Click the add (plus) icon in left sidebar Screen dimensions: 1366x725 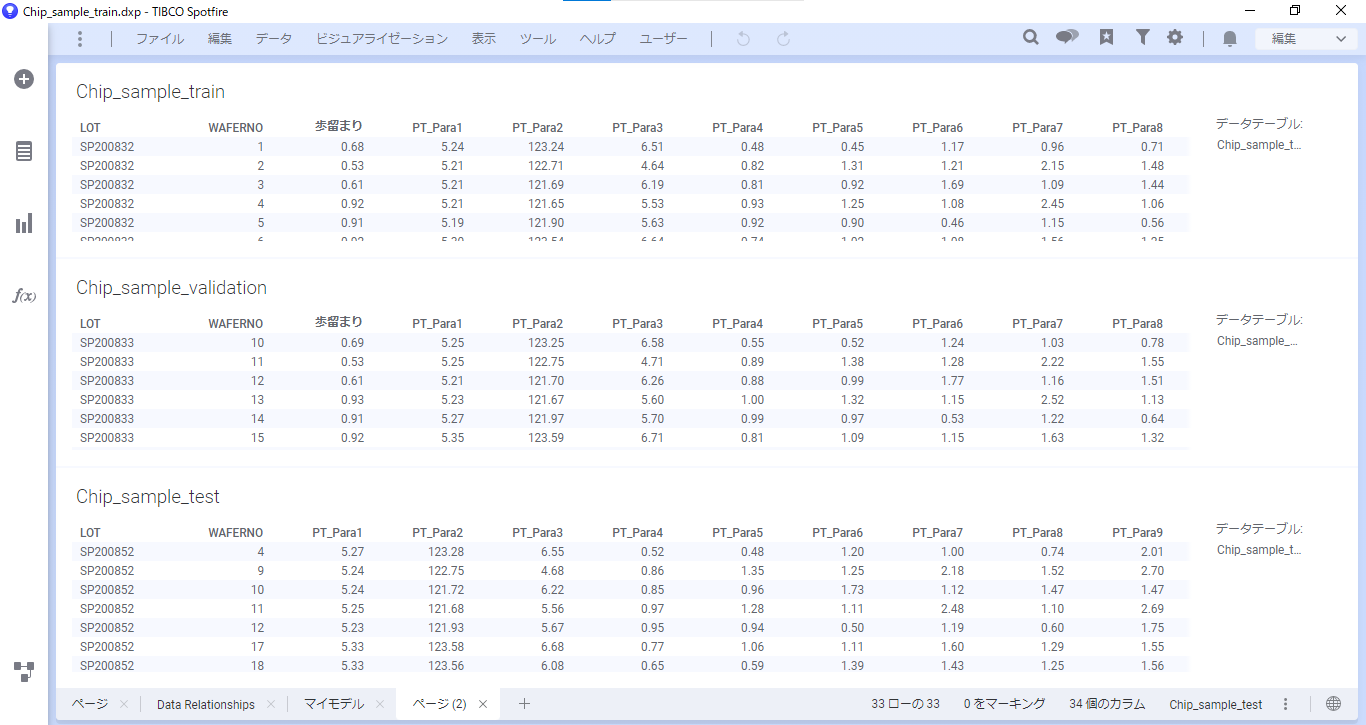(x=24, y=79)
